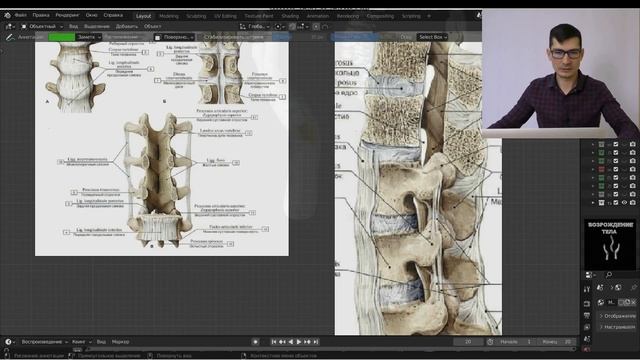Jump to timeline start frame

pyautogui.click(x=274, y=342)
